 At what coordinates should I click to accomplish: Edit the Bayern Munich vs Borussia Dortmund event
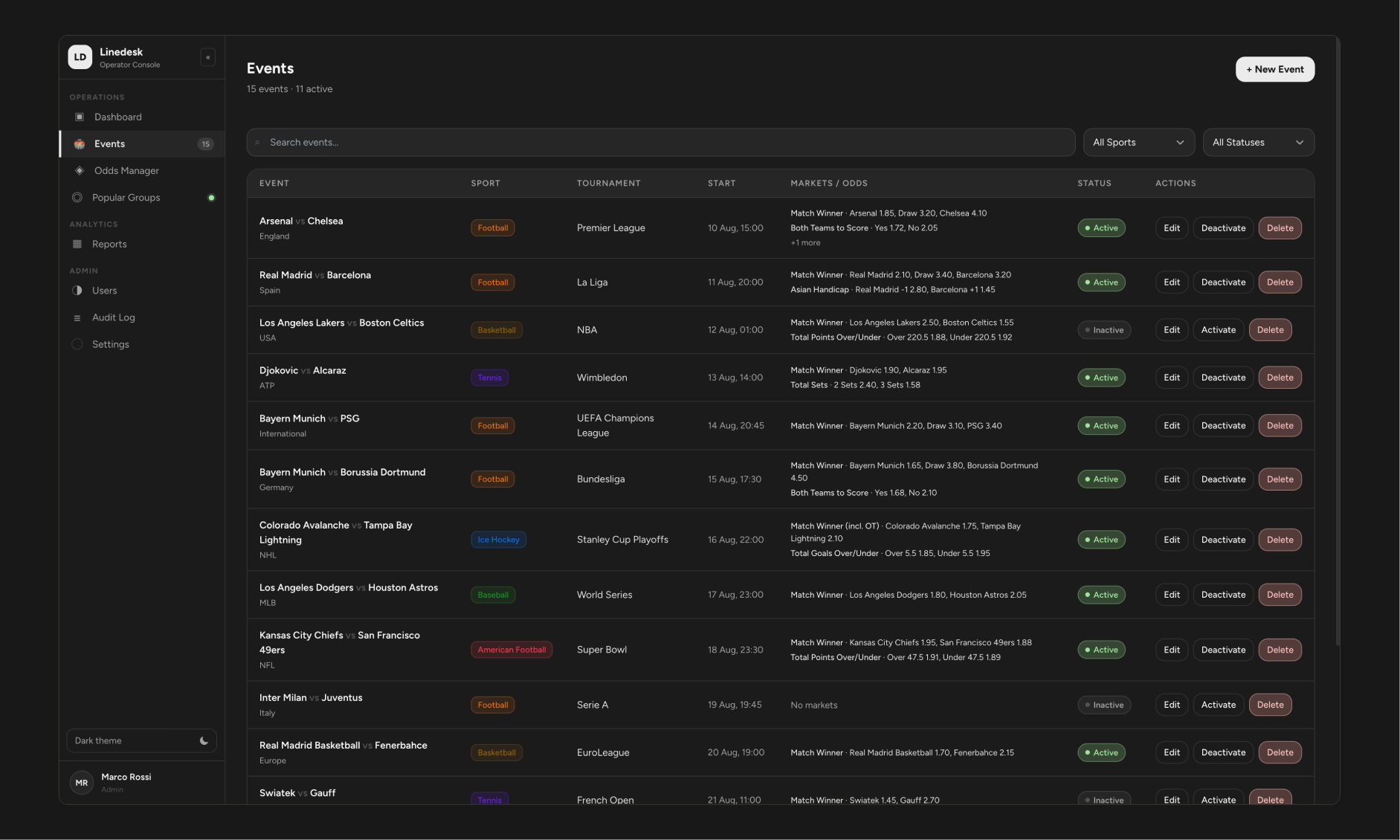1172,479
